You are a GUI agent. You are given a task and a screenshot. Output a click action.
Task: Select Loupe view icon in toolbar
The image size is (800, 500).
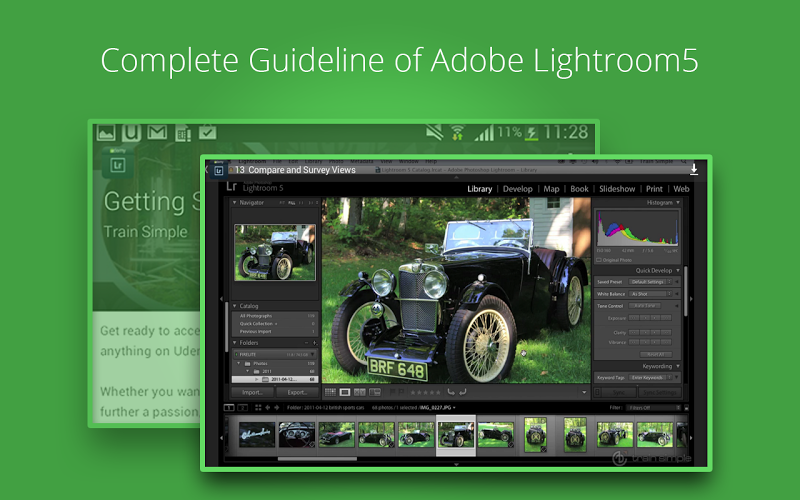coord(345,393)
